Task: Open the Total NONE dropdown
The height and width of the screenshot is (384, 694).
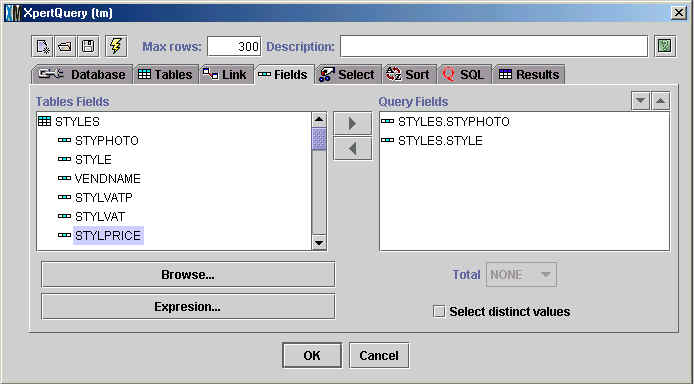Action: 521,275
